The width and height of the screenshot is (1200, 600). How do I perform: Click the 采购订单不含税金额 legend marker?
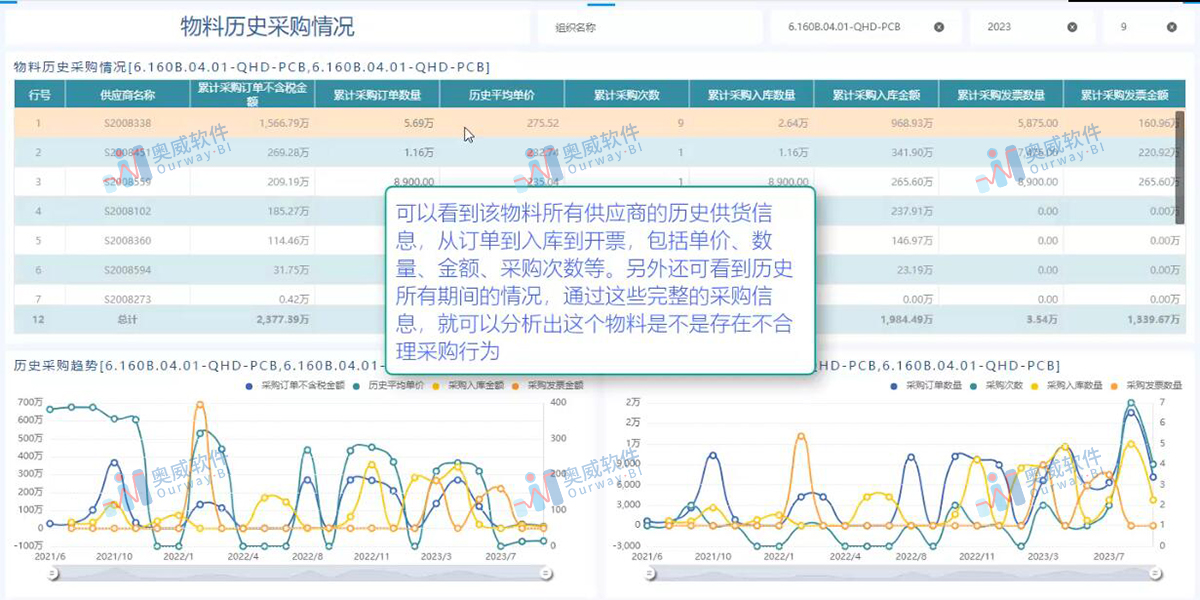[x=248, y=384]
